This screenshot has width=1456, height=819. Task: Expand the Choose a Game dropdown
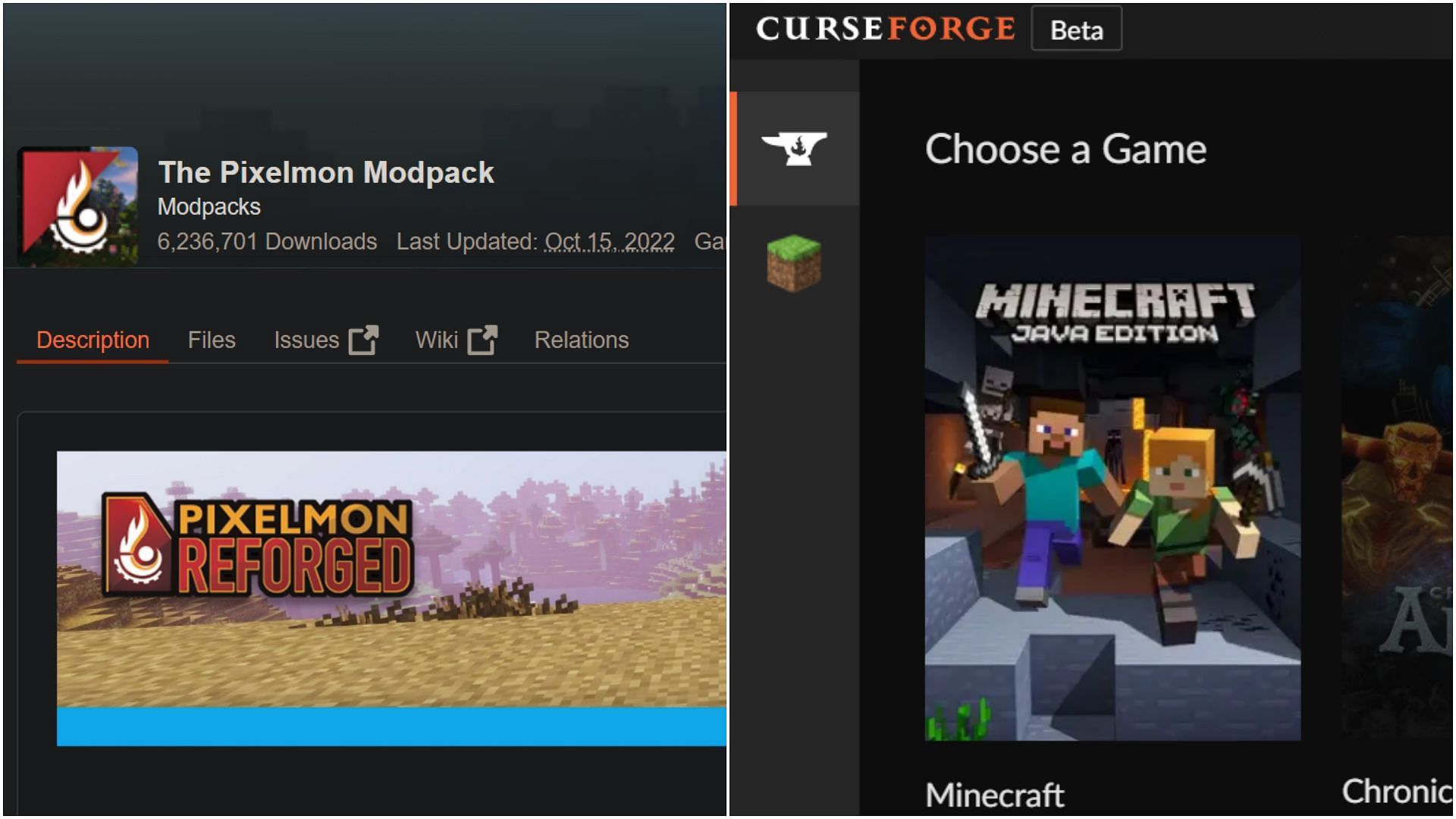tap(1066, 147)
